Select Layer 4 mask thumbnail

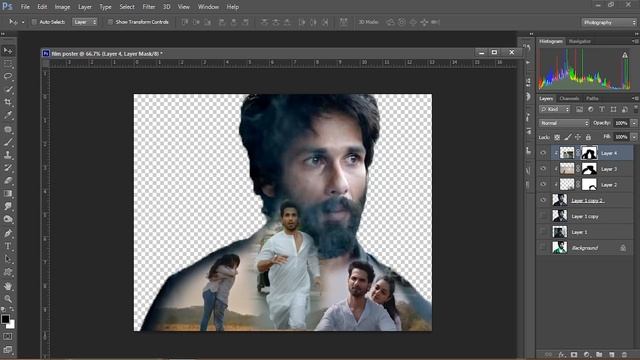click(x=589, y=153)
